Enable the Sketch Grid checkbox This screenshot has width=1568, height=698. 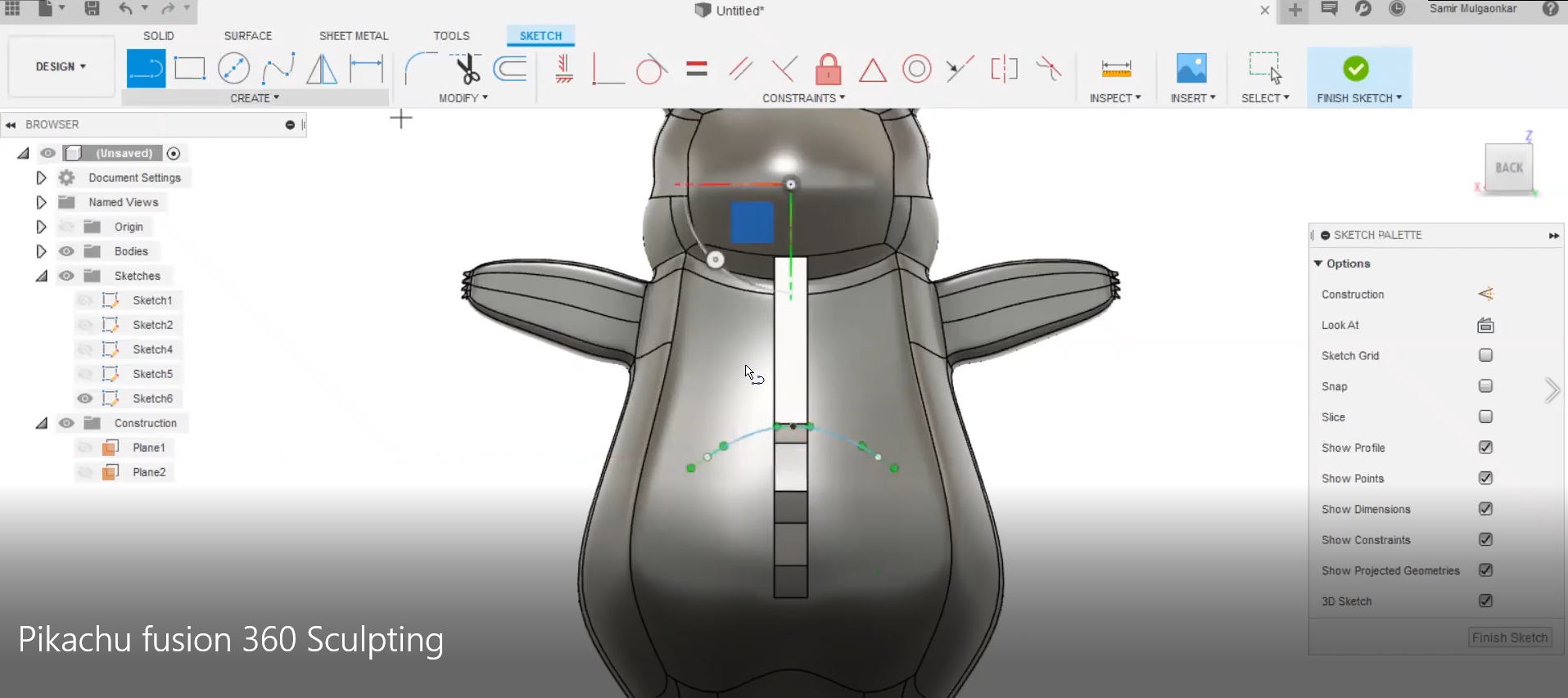pos(1485,355)
